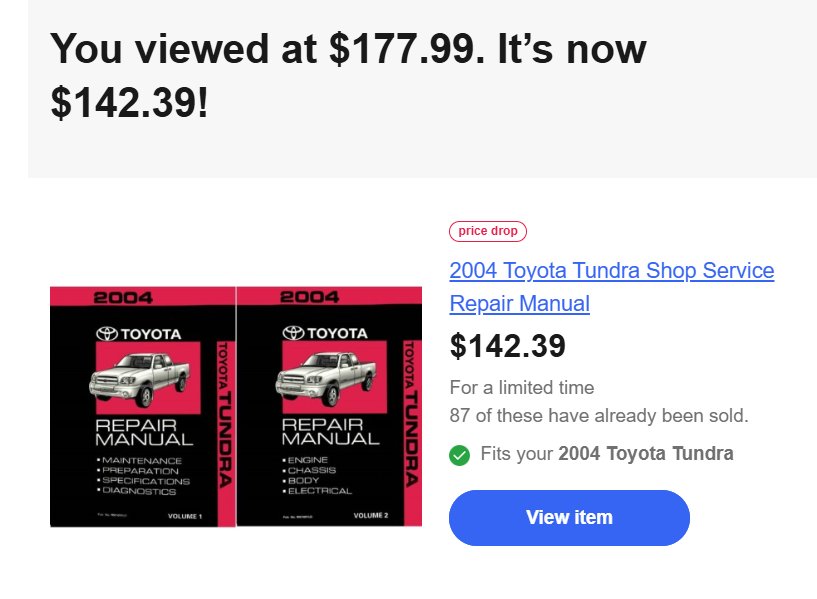The image size is (817, 599).
Task: Click the $142.39! text in the headline banner
Action: [x=129, y=103]
